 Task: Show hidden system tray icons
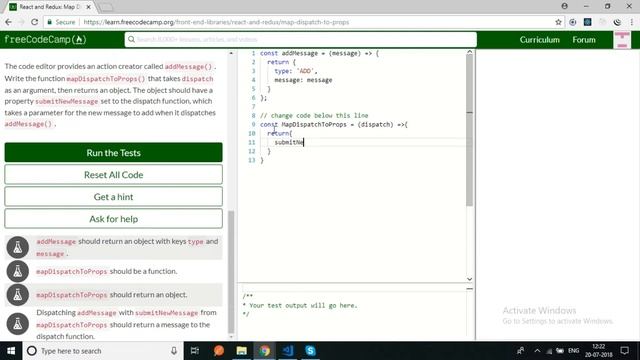[x=537, y=351]
